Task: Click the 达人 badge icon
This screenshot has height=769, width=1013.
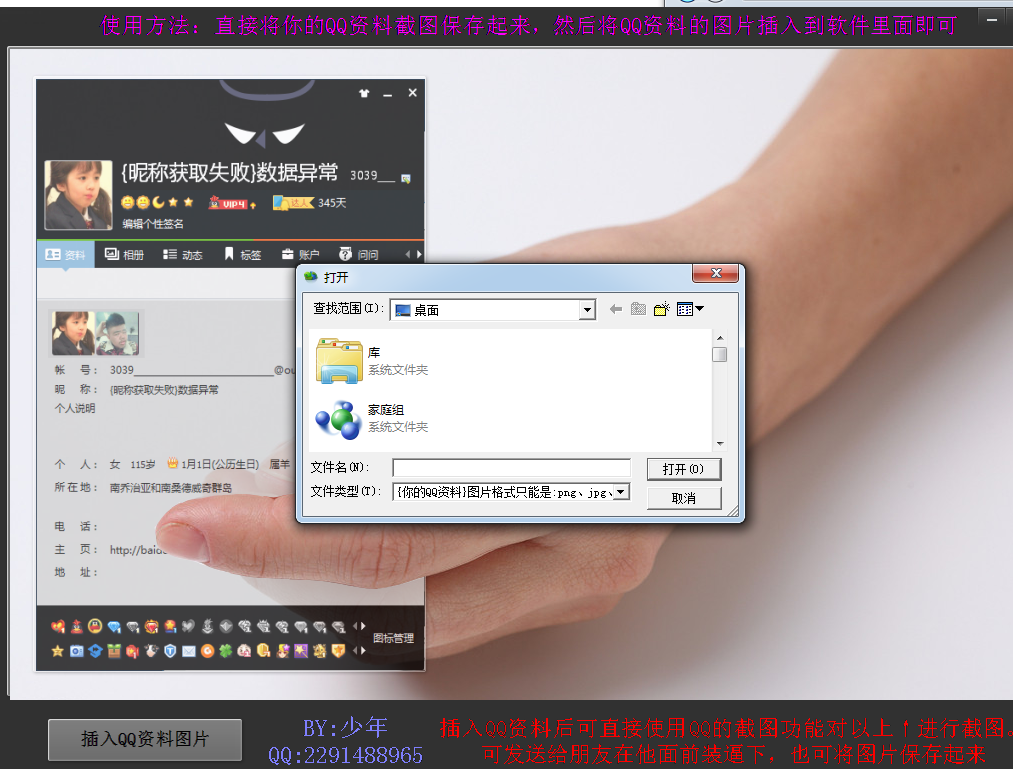Action: pyautogui.click(x=293, y=203)
